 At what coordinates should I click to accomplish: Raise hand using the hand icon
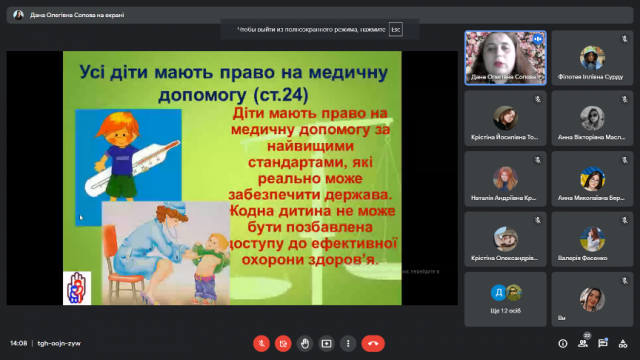coord(305,343)
